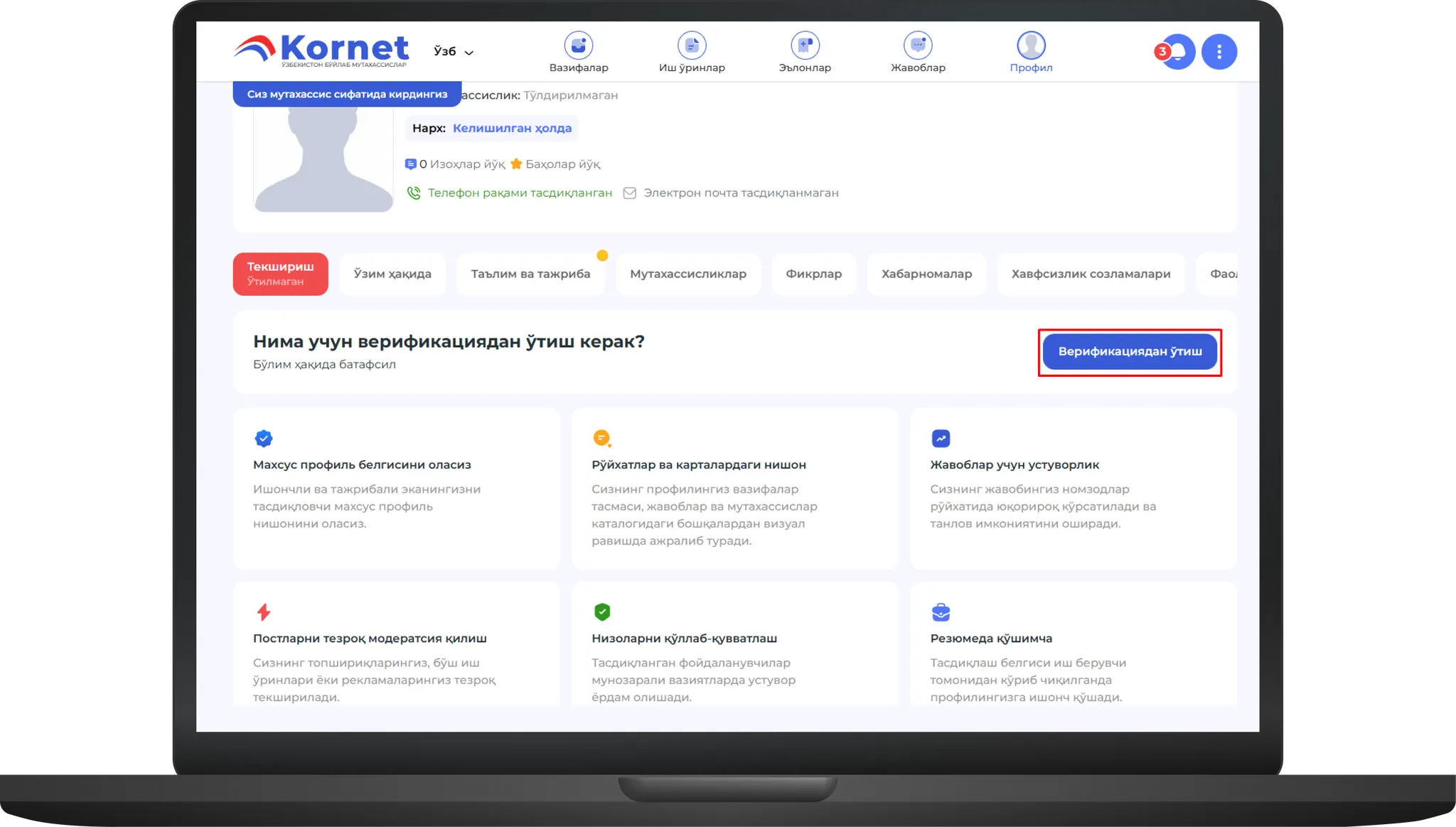Screen dimensions: 1456x827
Task: Click the Профил avatar icon
Action: tap(1031, 46)
